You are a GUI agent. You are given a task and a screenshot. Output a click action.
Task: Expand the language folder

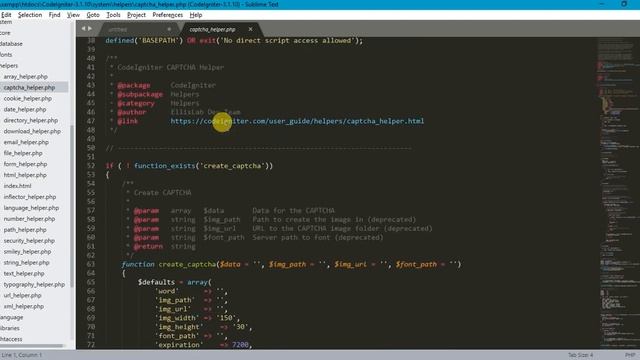point(12,317)
